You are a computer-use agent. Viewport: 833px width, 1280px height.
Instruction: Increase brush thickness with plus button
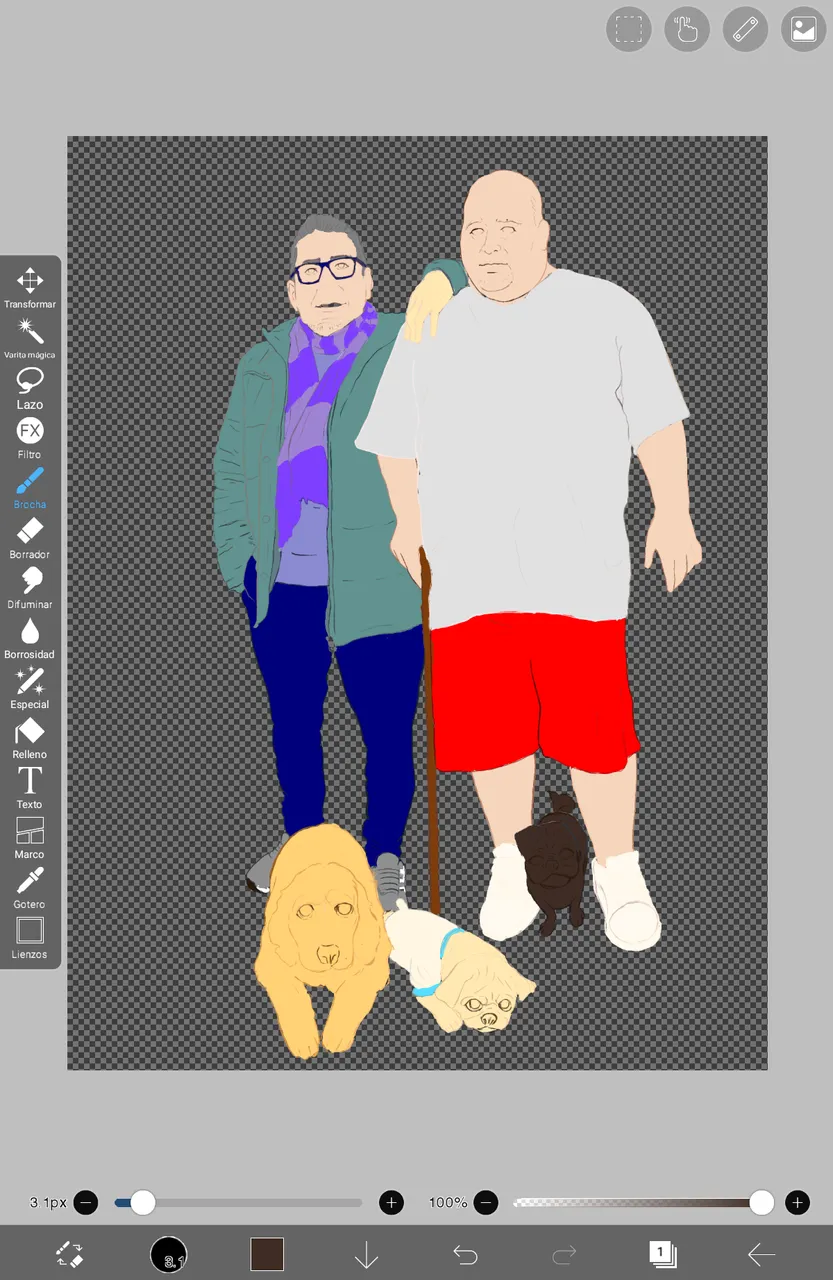click(x=392, y=1202)
